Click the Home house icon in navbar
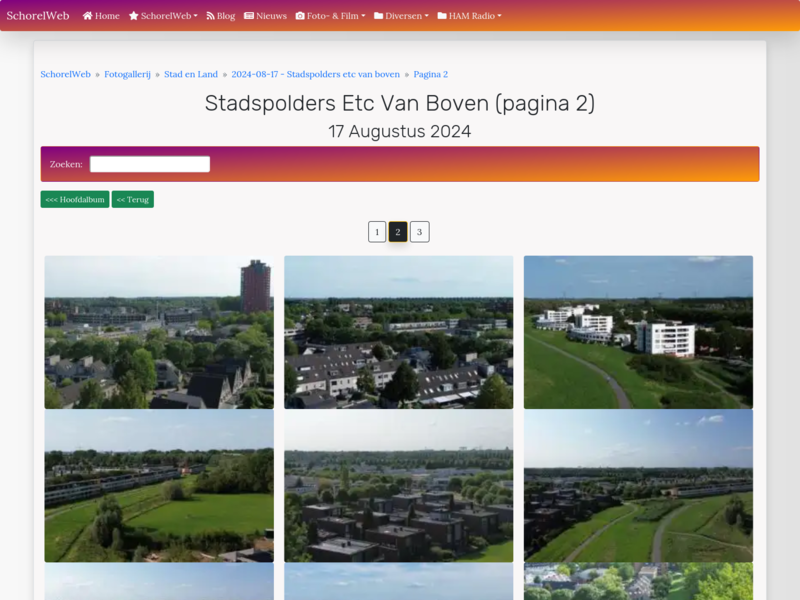800x600 pixels. [x=87, y=16]
